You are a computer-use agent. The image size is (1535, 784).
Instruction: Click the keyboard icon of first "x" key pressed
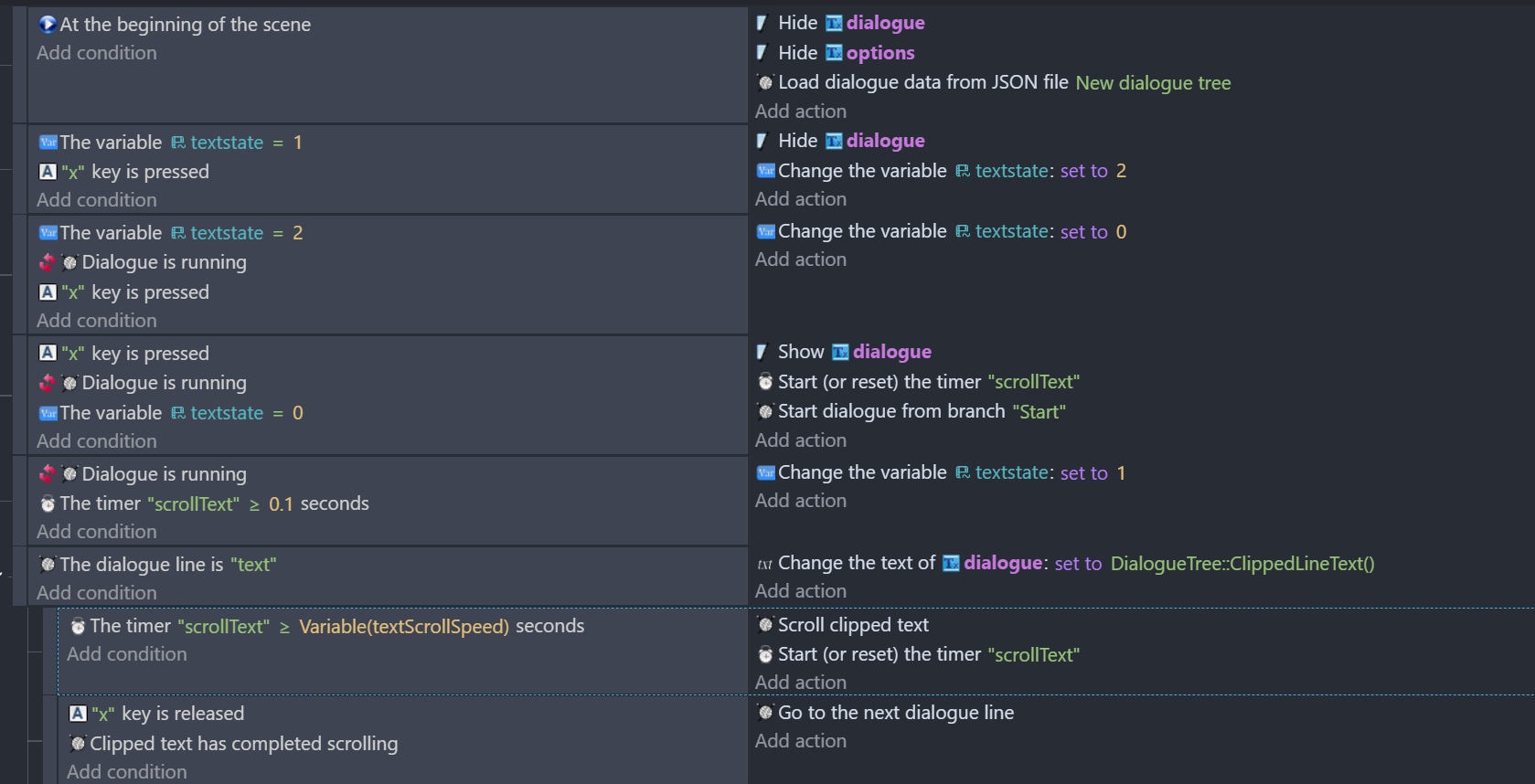[x=48, y=172]
